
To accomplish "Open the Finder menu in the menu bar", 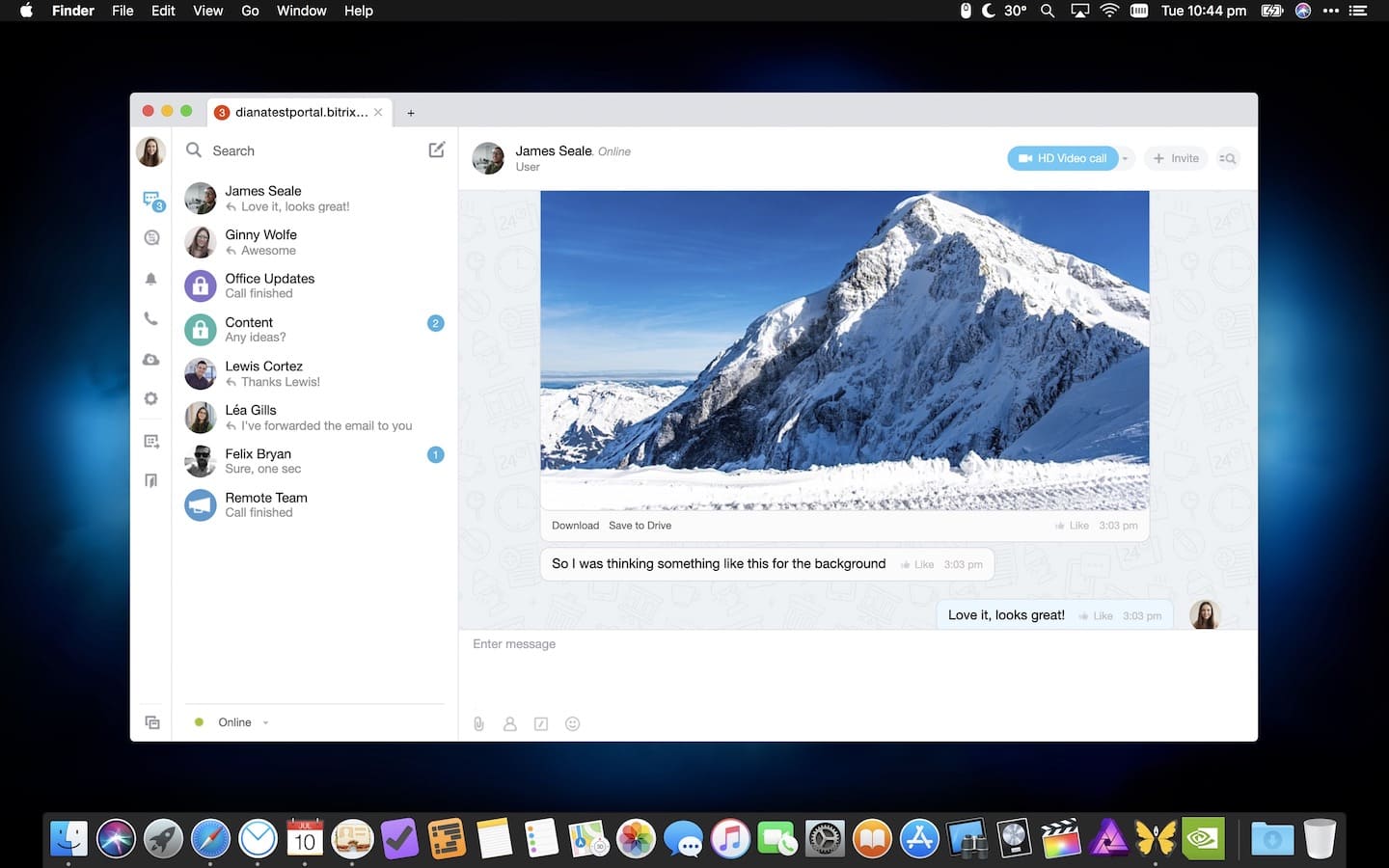I will pyautogui.click(x=72, y=11).
